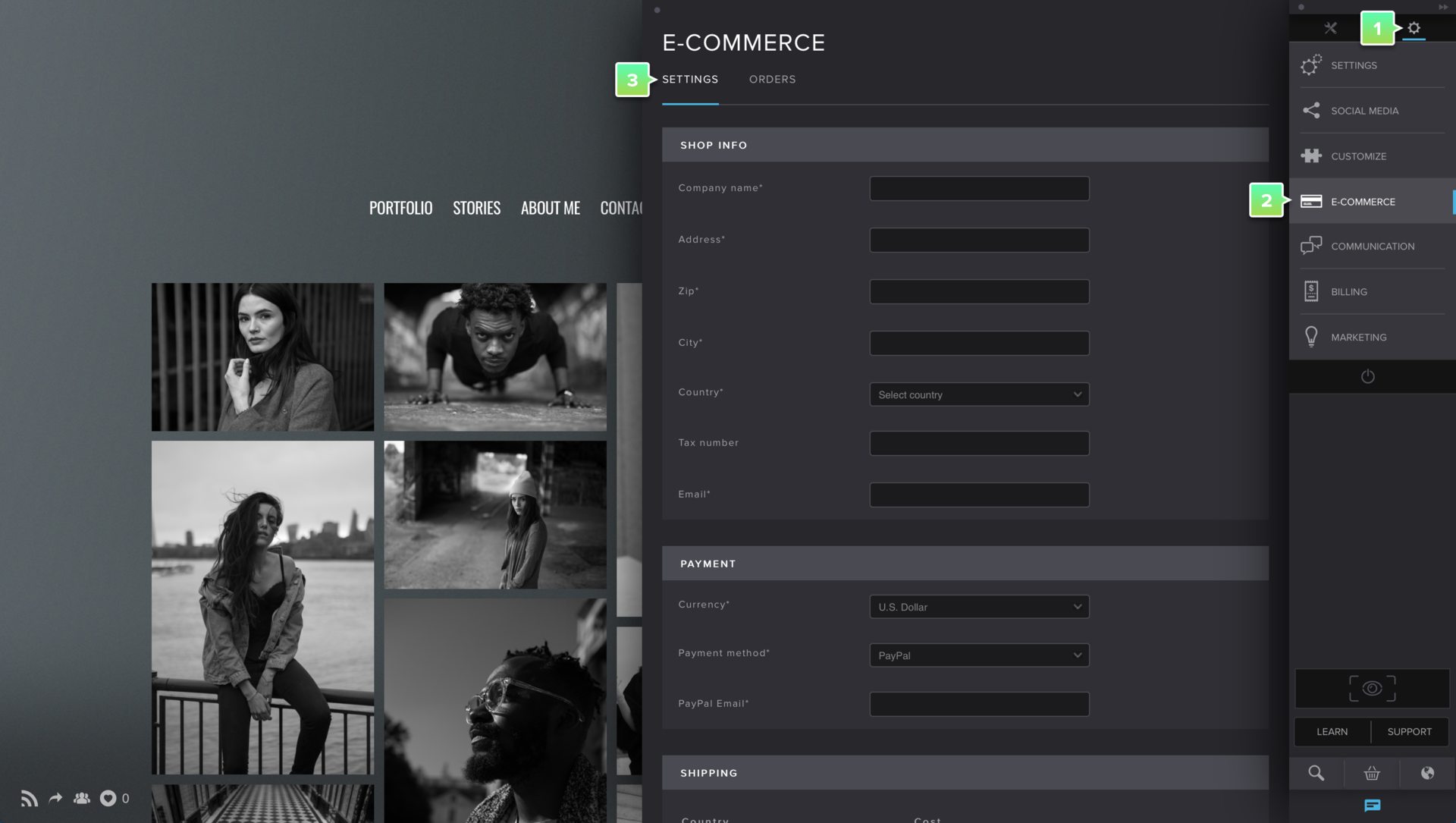1456x823 pixels.
Task: Switch to the Settings tab
Action: click(x=690, y=79)
